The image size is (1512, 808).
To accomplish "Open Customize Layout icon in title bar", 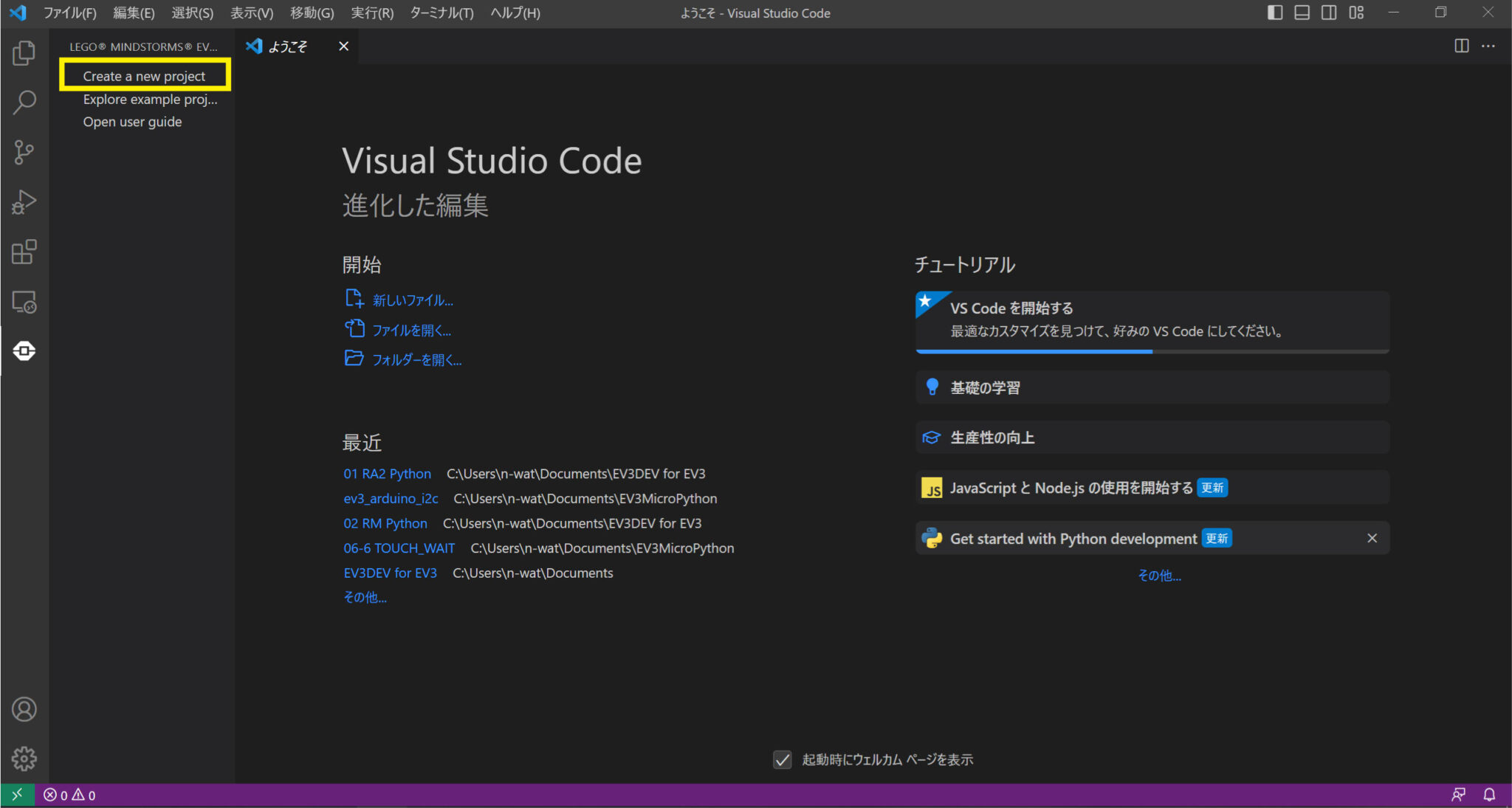I will (x=1356, y=13).
